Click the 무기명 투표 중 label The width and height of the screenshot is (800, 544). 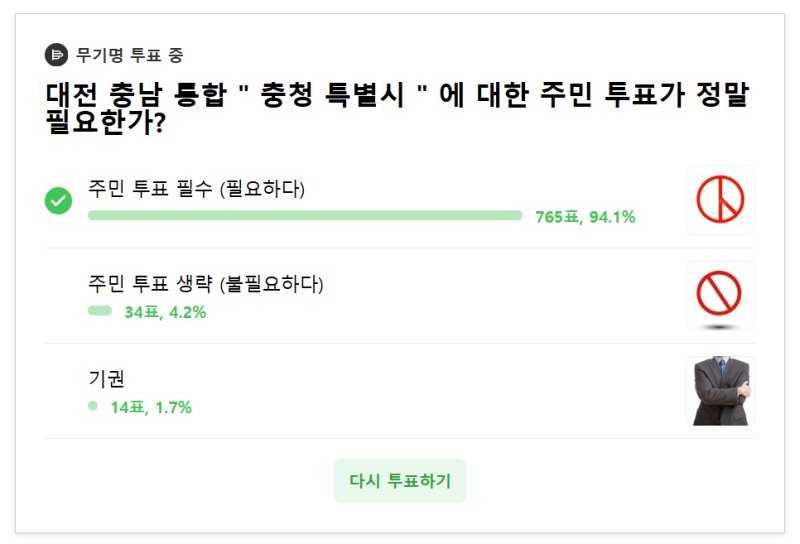pos(129,55)
